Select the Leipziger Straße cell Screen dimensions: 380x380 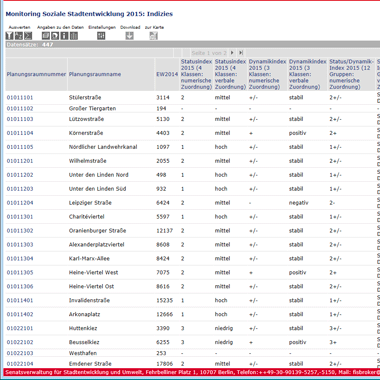[90, 203]
